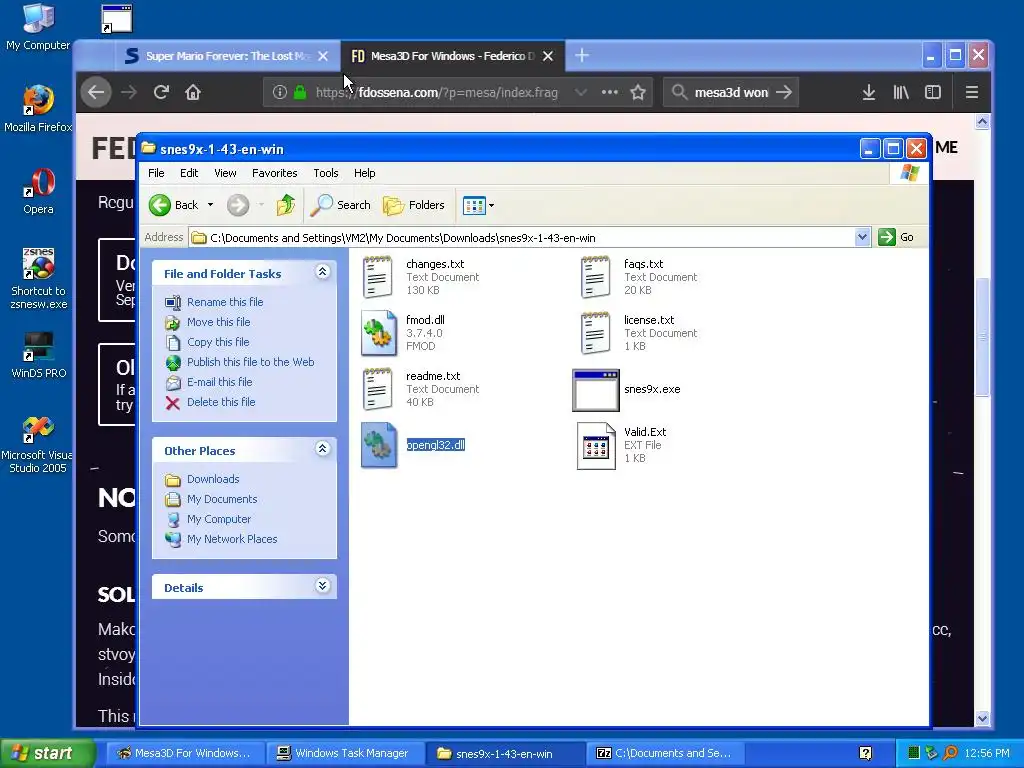The width and height of the screenshot is (1024, 768).
Task: Select the opengl32.dll filename text
Action: pos(436,445)
